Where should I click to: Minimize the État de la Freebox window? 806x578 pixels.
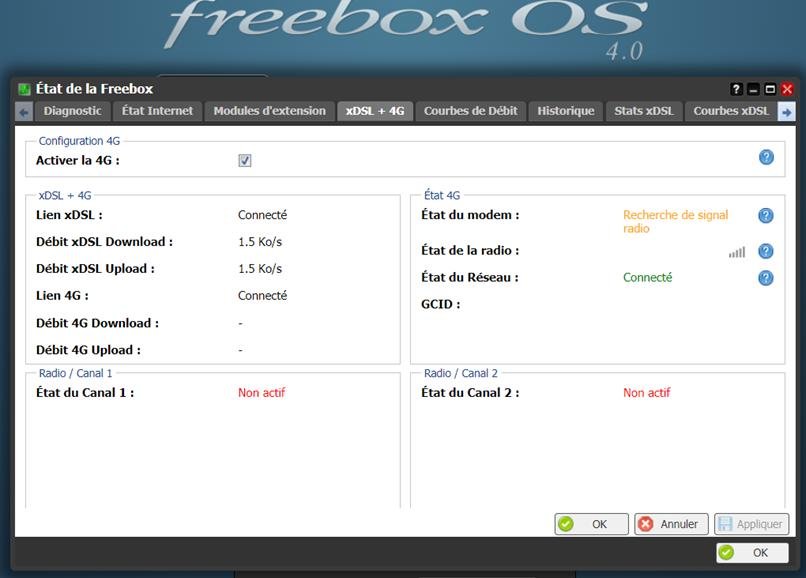(754, 89)
